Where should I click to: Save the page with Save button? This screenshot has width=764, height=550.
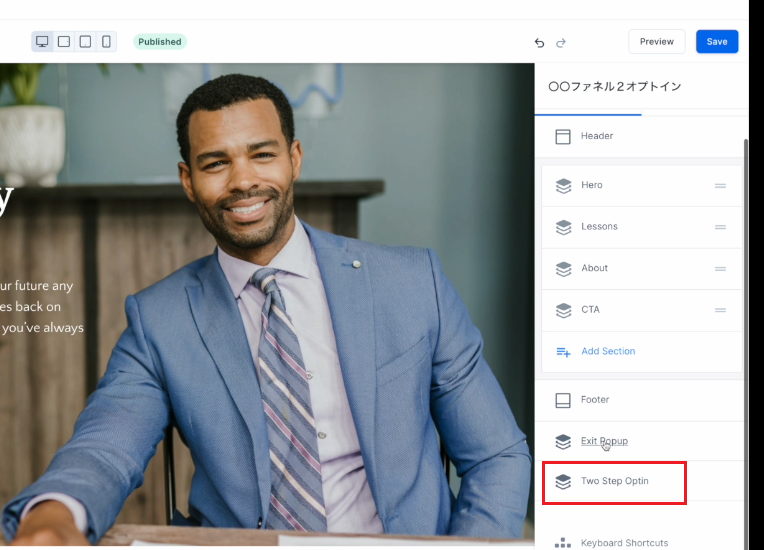[x=717, y=42]
